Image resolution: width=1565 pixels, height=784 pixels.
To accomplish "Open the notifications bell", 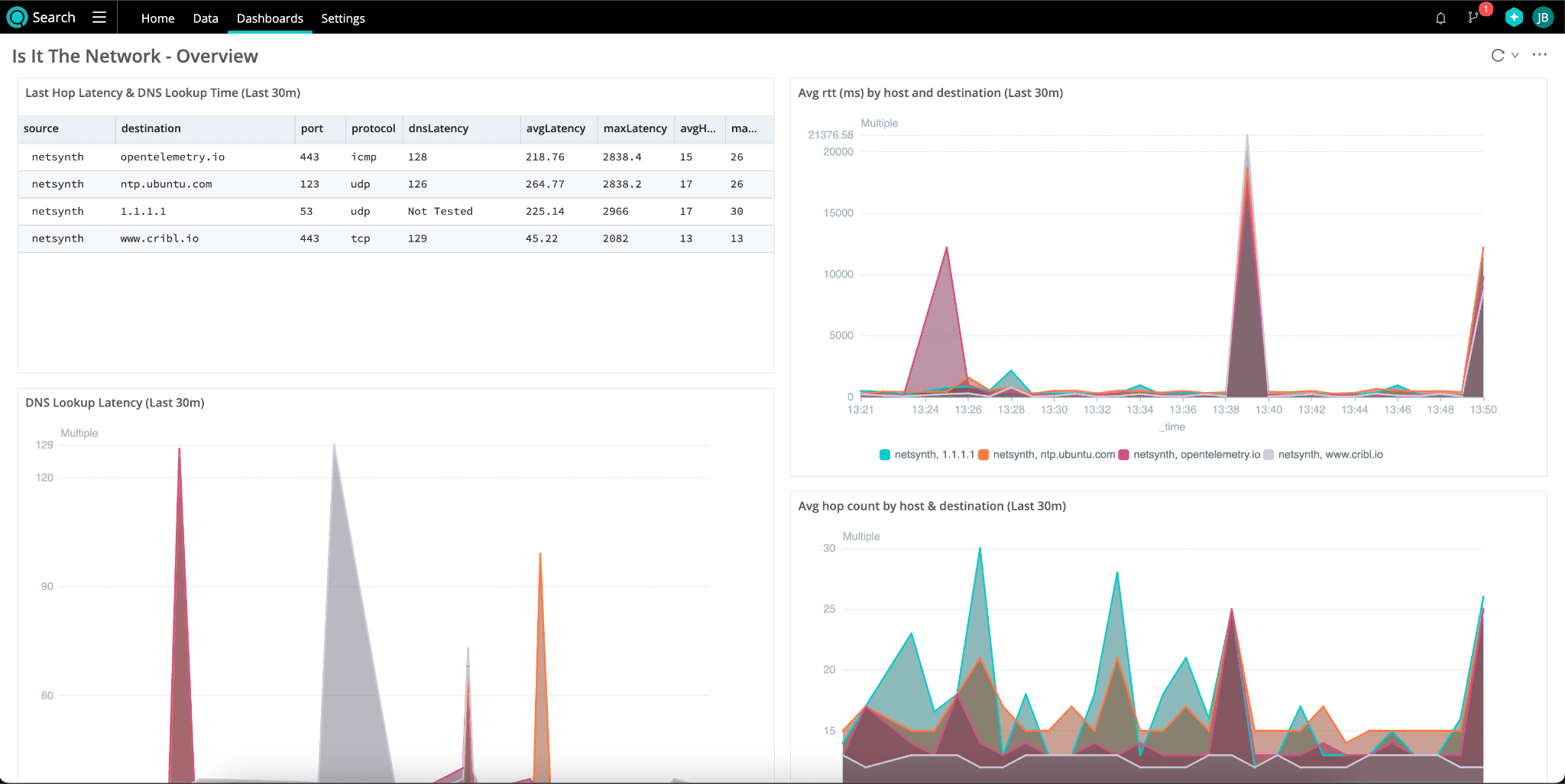I will click(x=1440, y=18).
